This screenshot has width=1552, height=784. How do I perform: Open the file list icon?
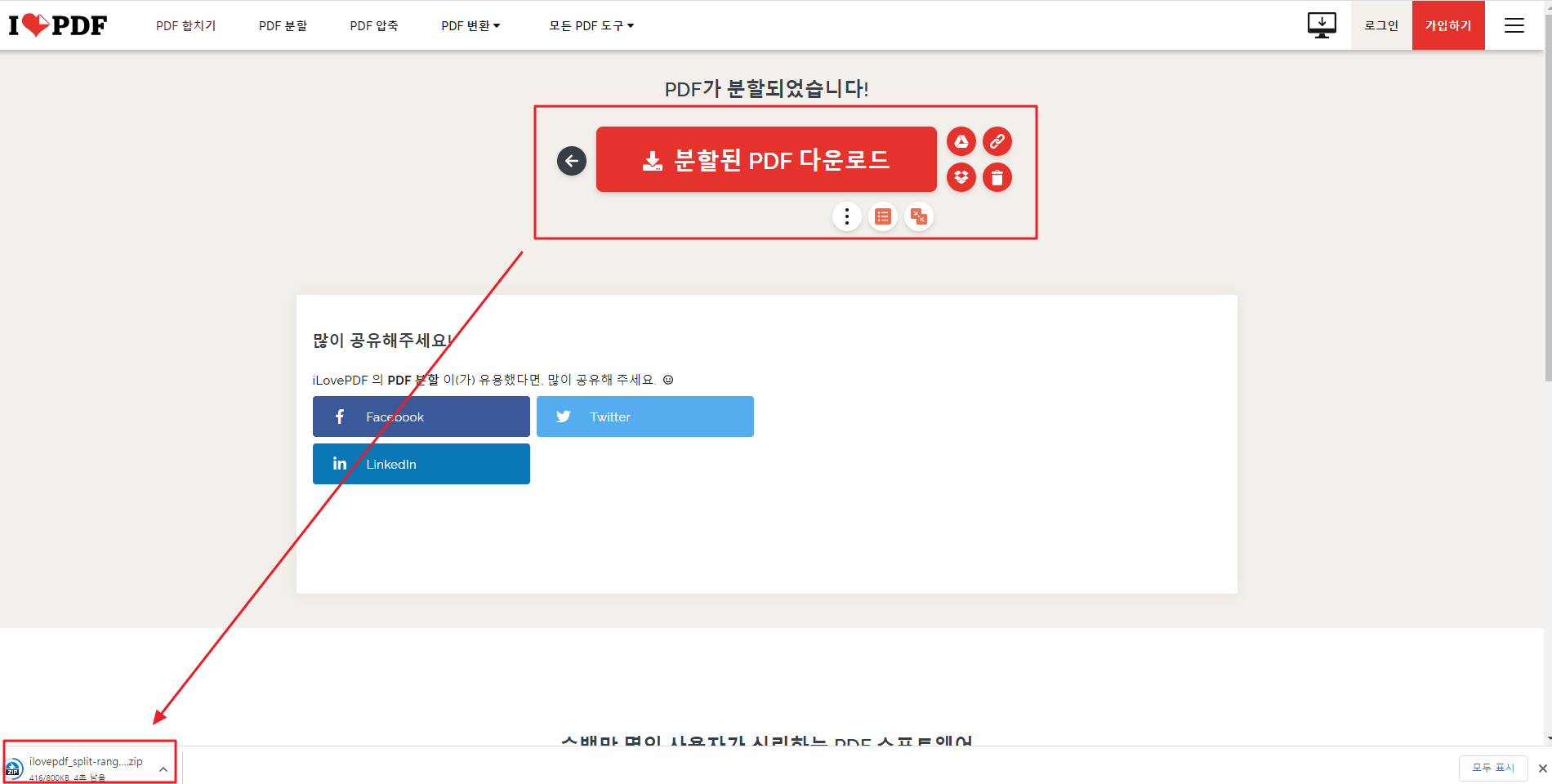click(x=882, y=216)
